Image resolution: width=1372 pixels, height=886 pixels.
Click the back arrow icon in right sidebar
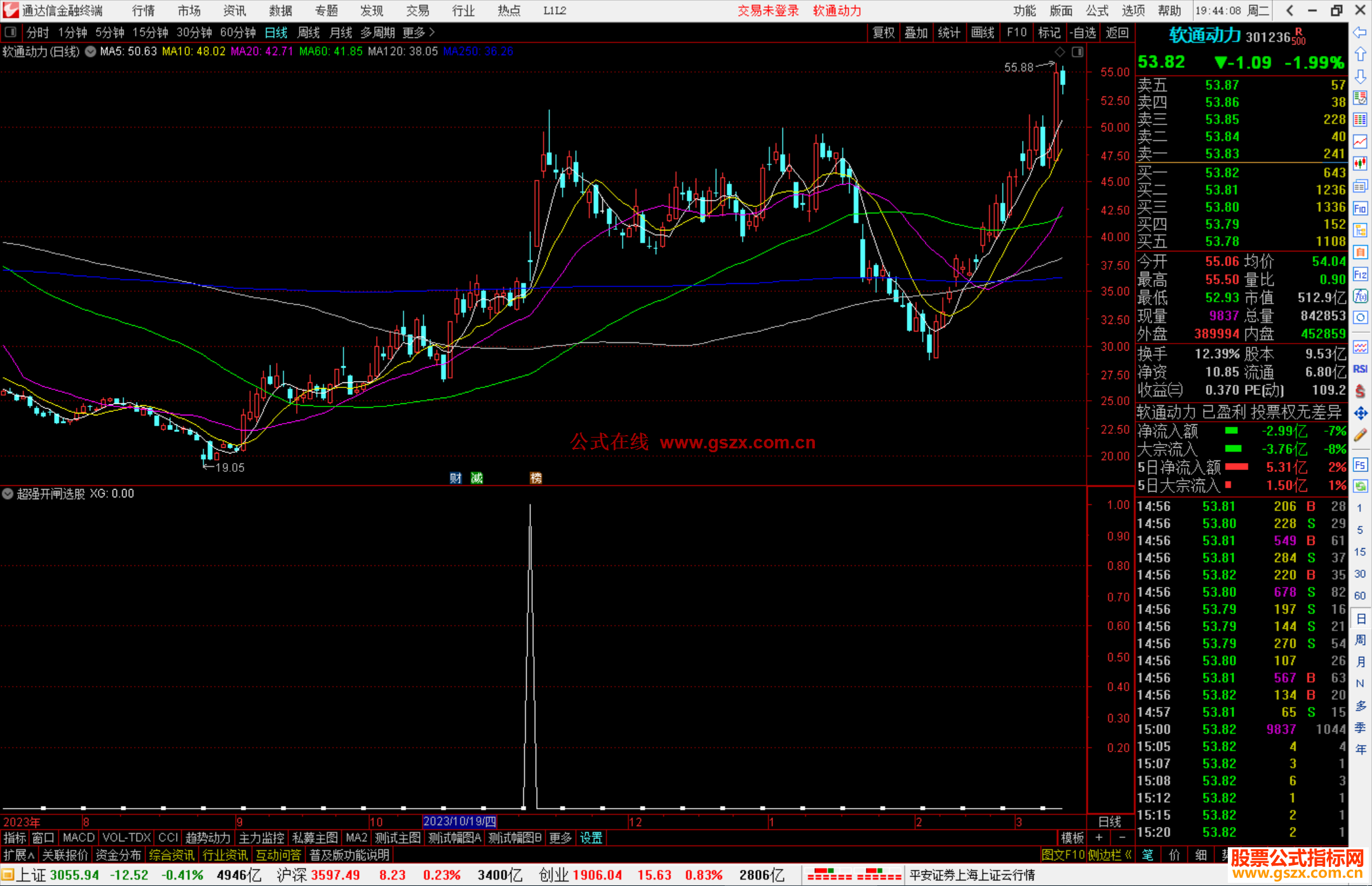1360,32
